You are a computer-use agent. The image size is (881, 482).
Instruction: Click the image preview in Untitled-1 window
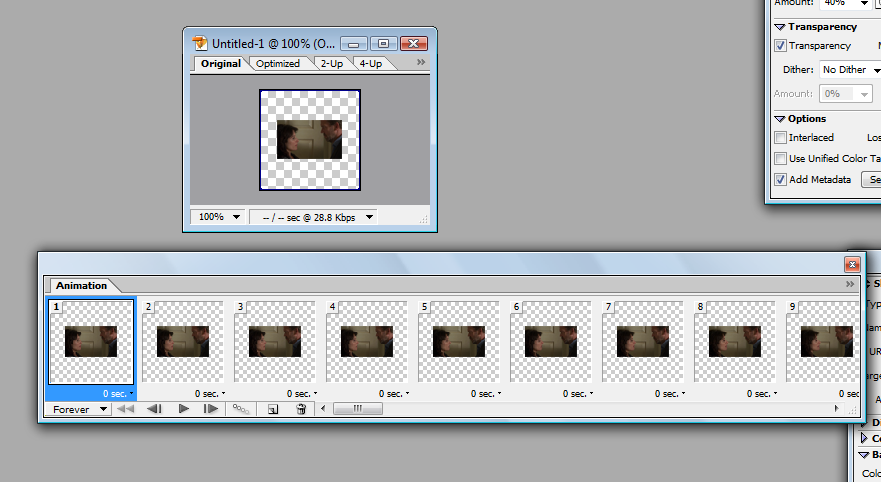pyautogui.click(x=310, y=140)
